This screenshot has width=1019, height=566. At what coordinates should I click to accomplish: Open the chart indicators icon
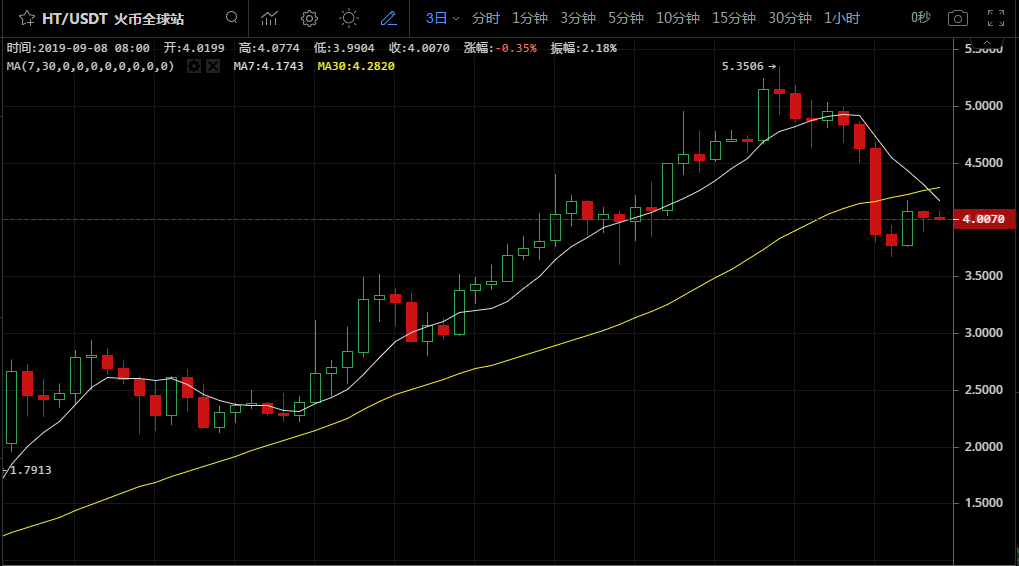click(x=269, y=18)
